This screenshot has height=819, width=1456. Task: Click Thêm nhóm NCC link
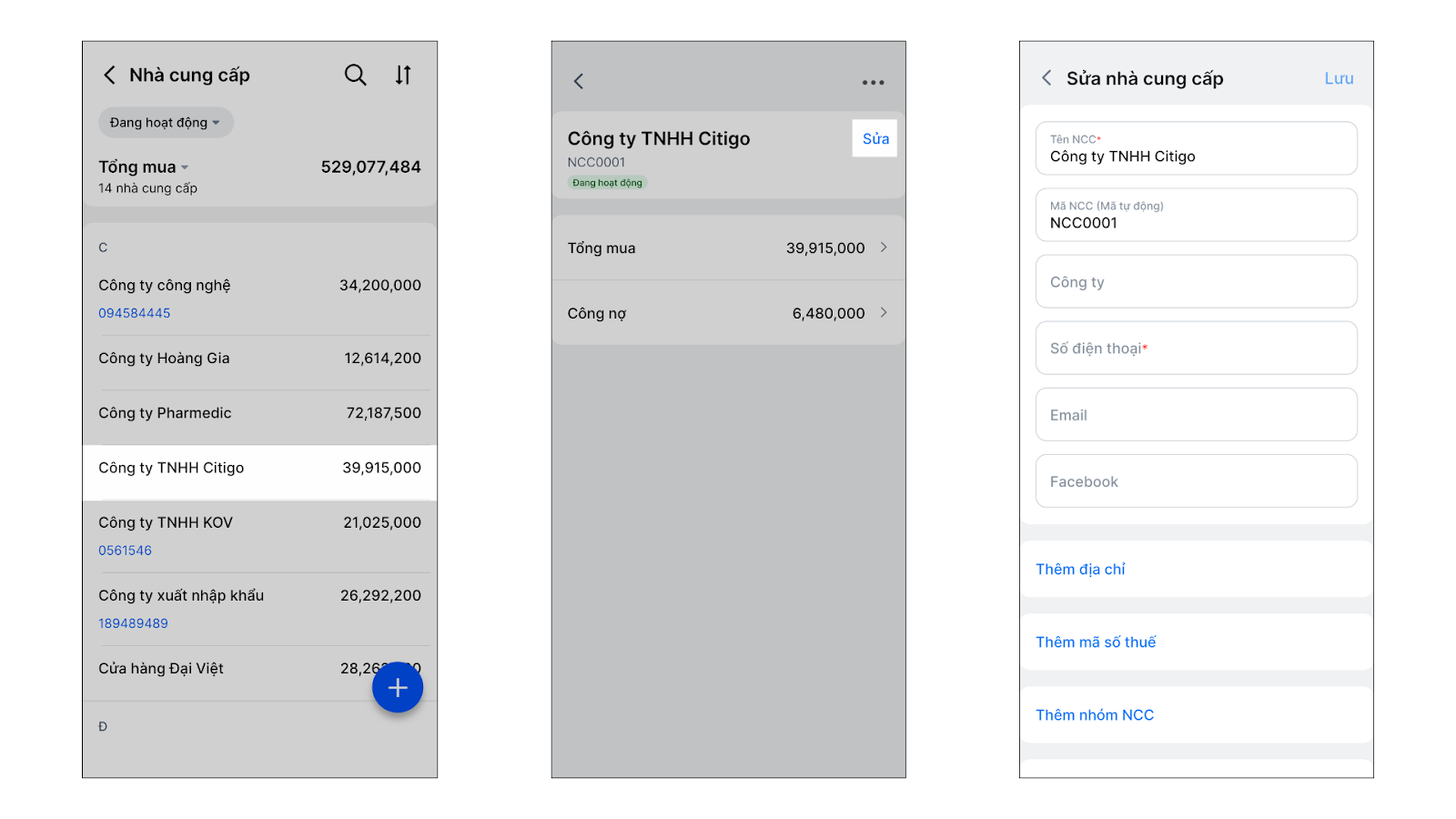1095,715
